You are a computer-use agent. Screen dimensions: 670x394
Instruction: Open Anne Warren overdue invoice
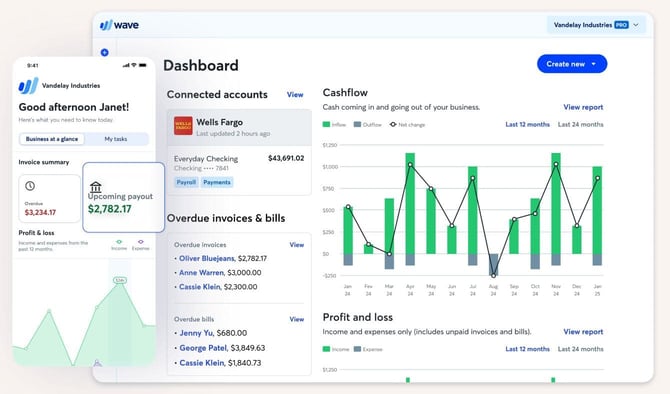click(201, 273)
